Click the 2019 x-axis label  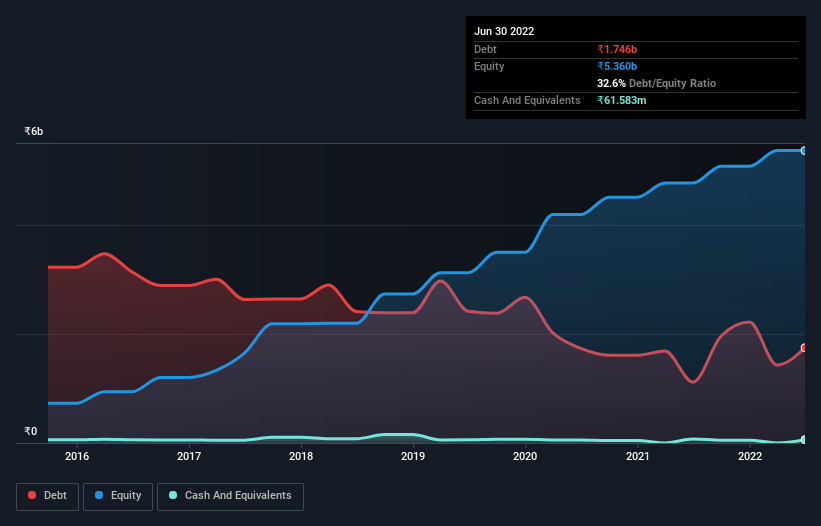pyautogui.click(x=413, y=456)
